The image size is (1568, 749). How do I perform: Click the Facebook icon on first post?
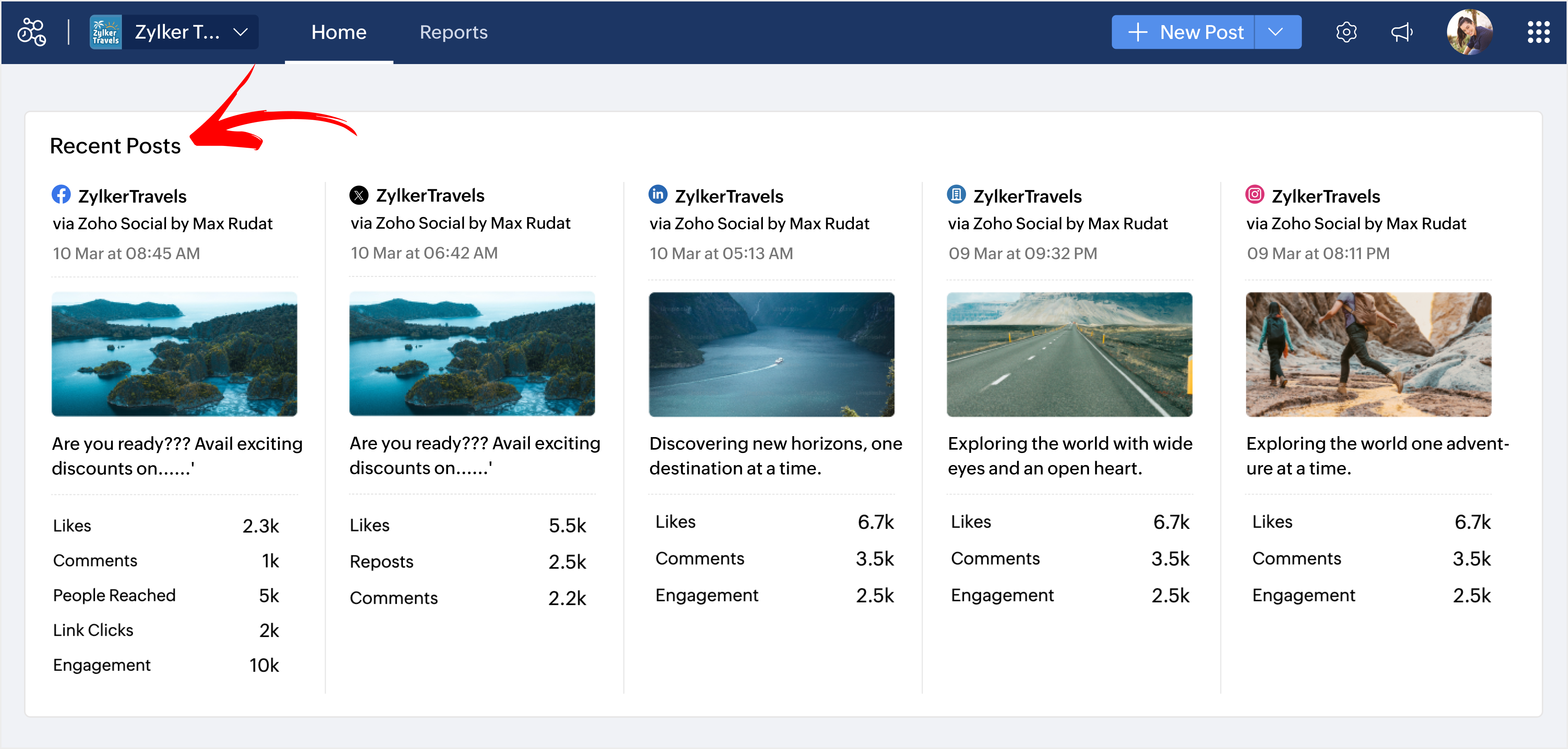61,195
